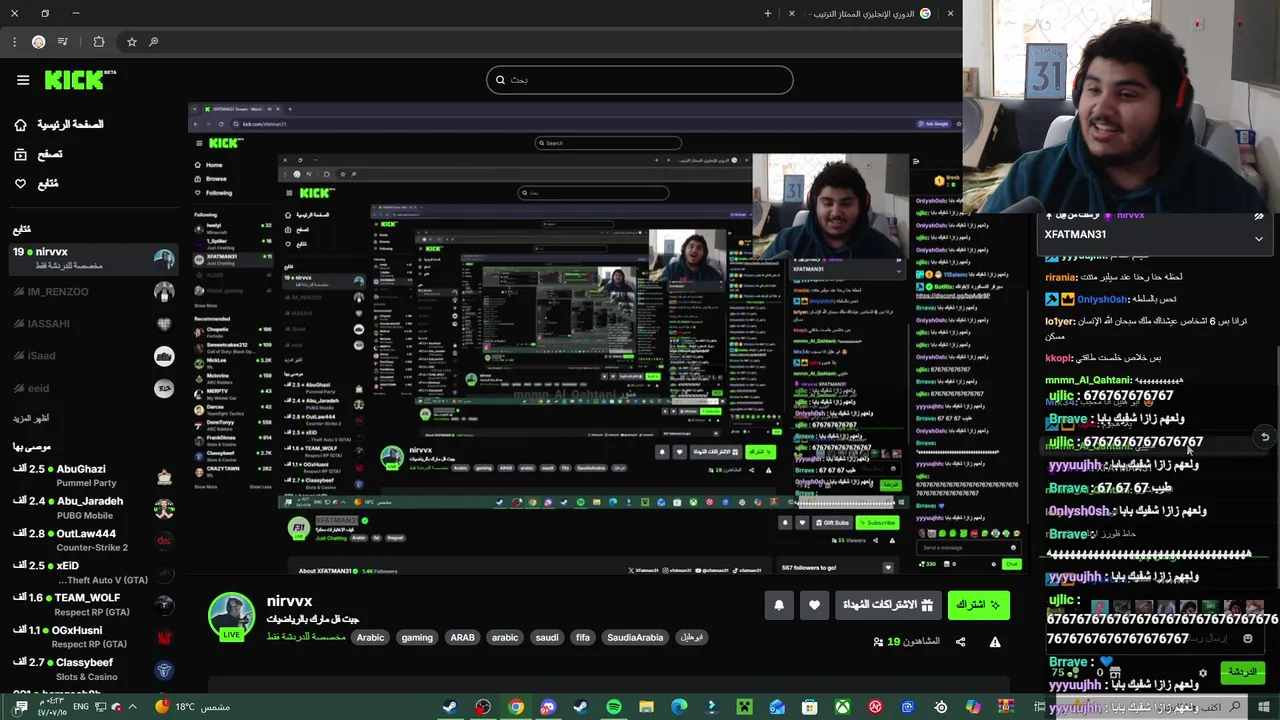Select the saudi tag
The width and height of the screenshot is (1280, 720).
[547, 637]
